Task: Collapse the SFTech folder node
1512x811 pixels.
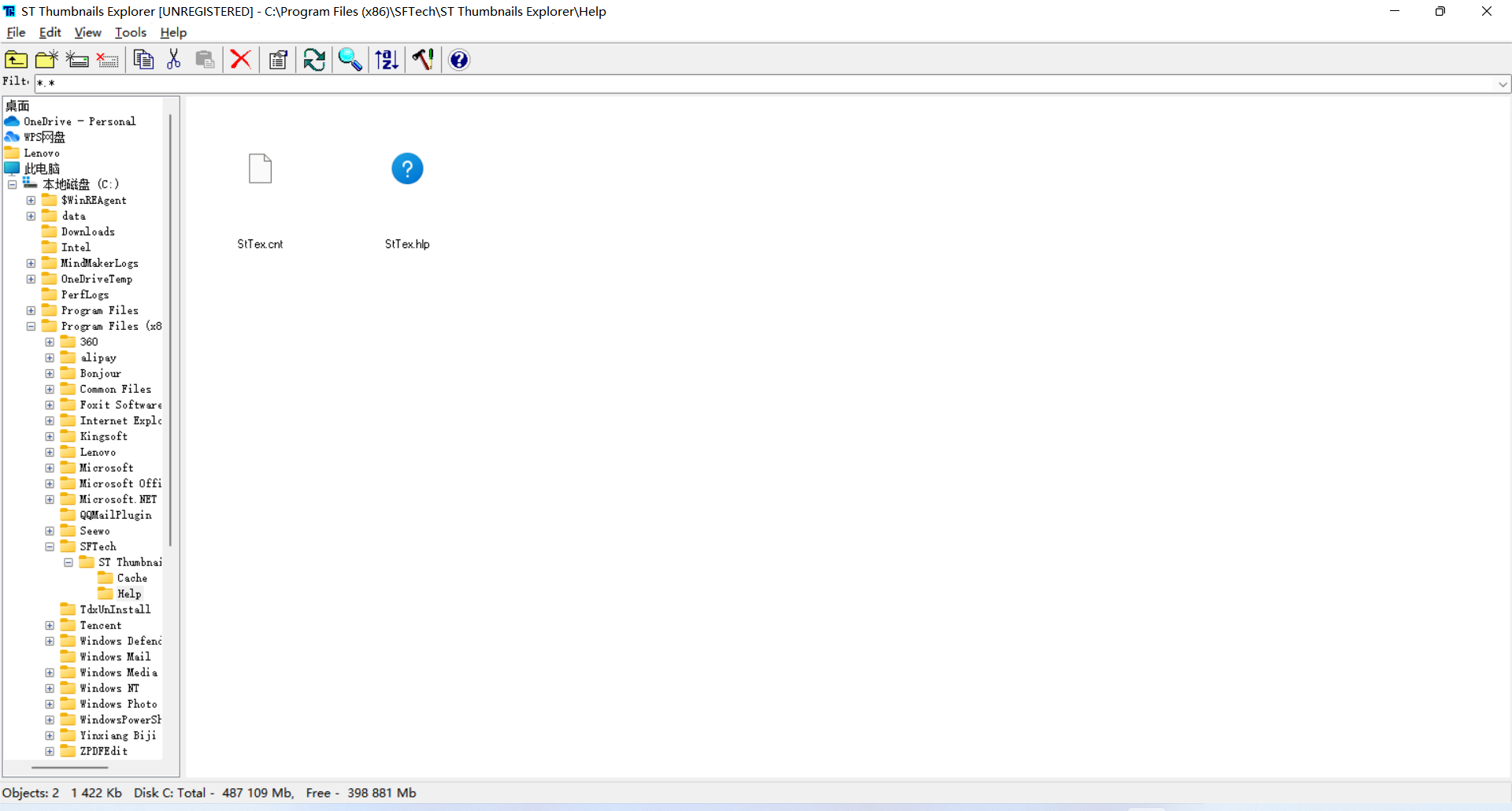Action: [x=50, y=546]
